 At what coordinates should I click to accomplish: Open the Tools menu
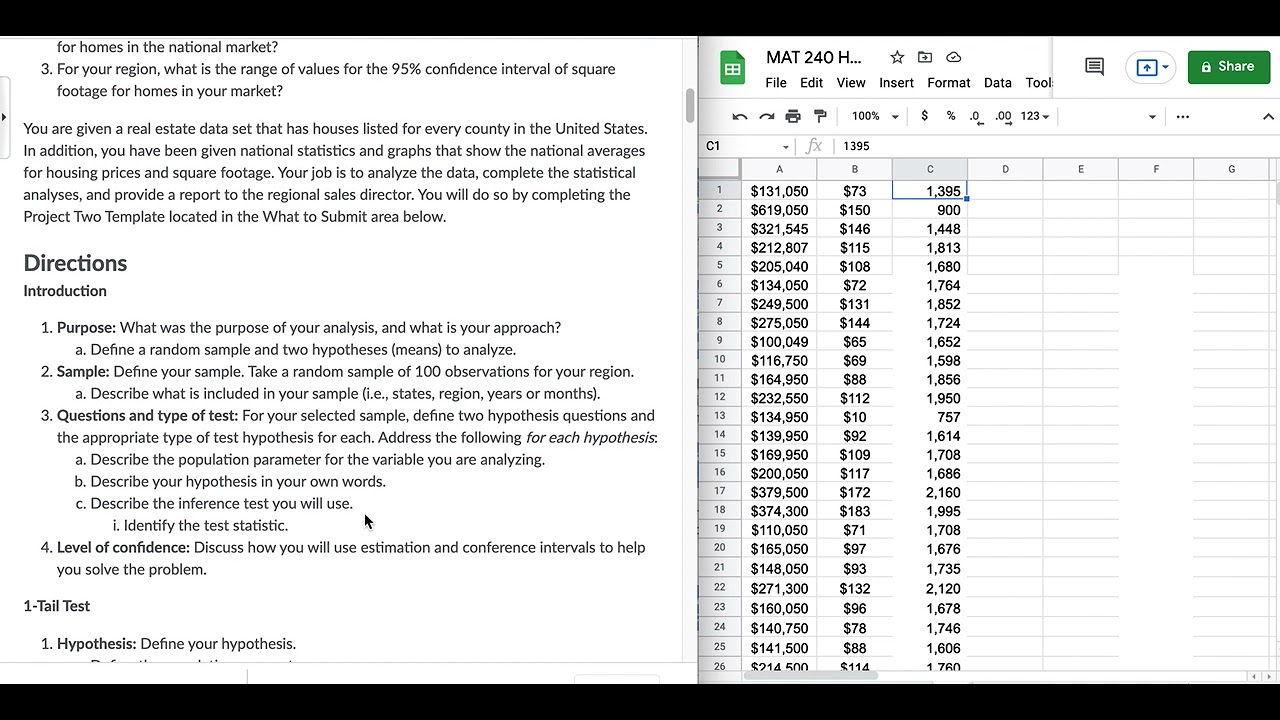click(1039, 83)
